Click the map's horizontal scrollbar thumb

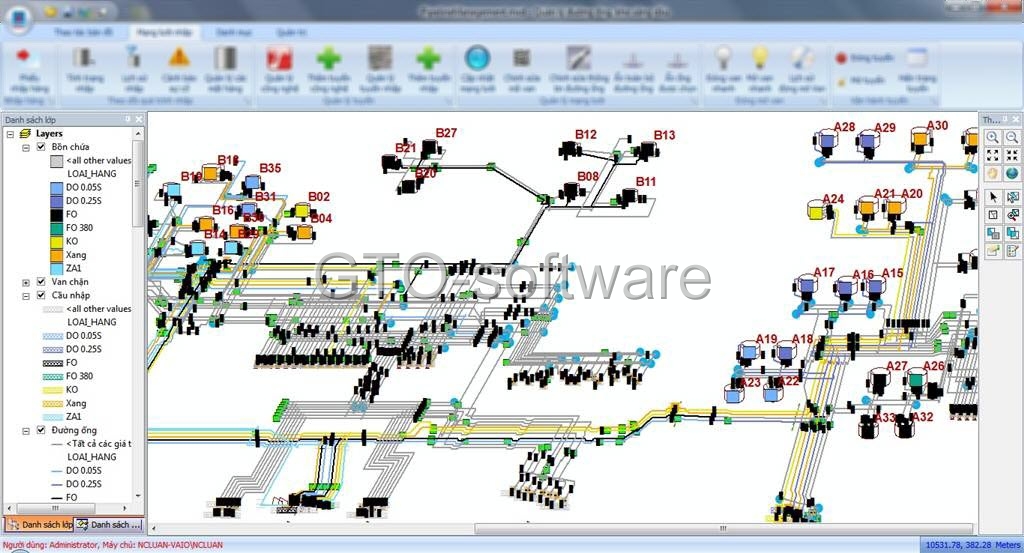723,528
